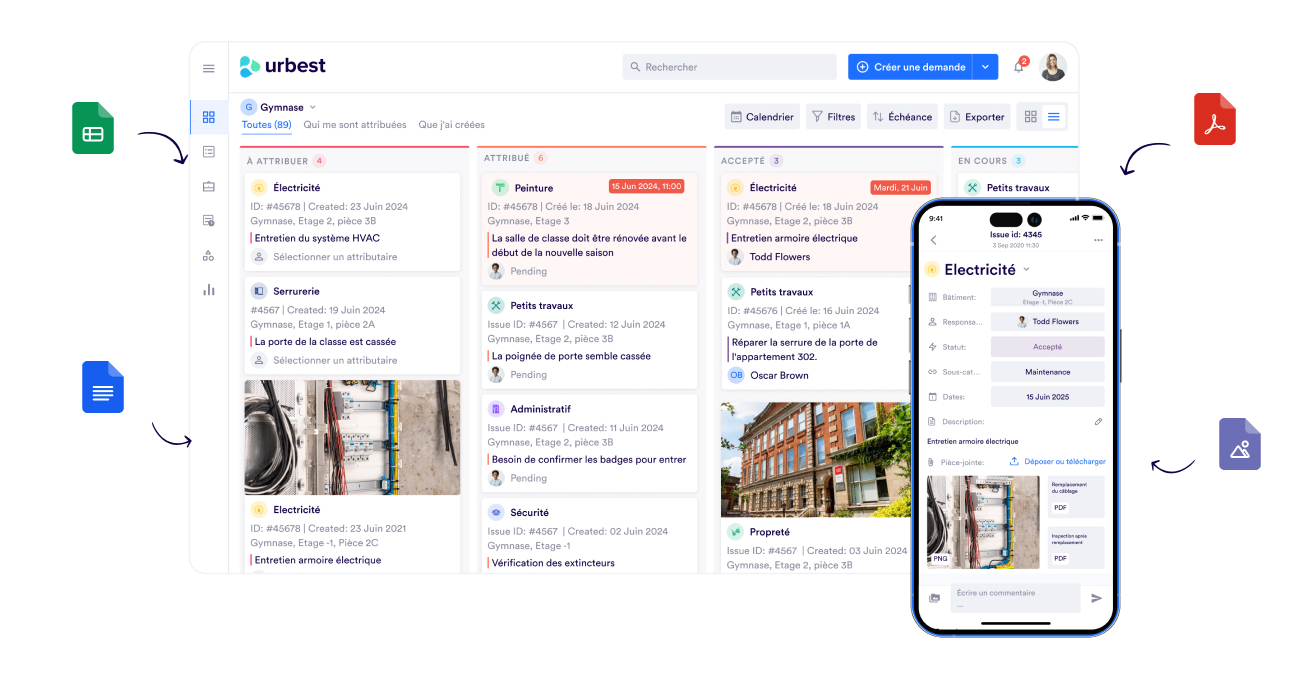Open the list view icon in left sidebar
The height and width of the screenshot is (700, 1312).
pyautogui.click(x=209, y=152)
